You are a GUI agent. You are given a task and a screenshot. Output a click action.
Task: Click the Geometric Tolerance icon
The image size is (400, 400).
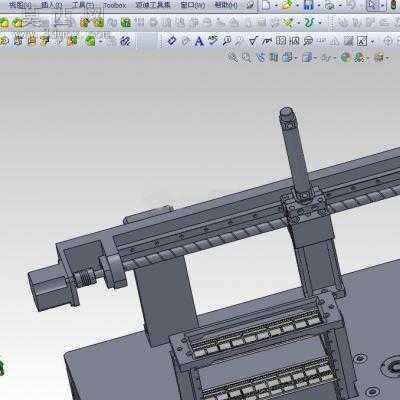(281, 41)
